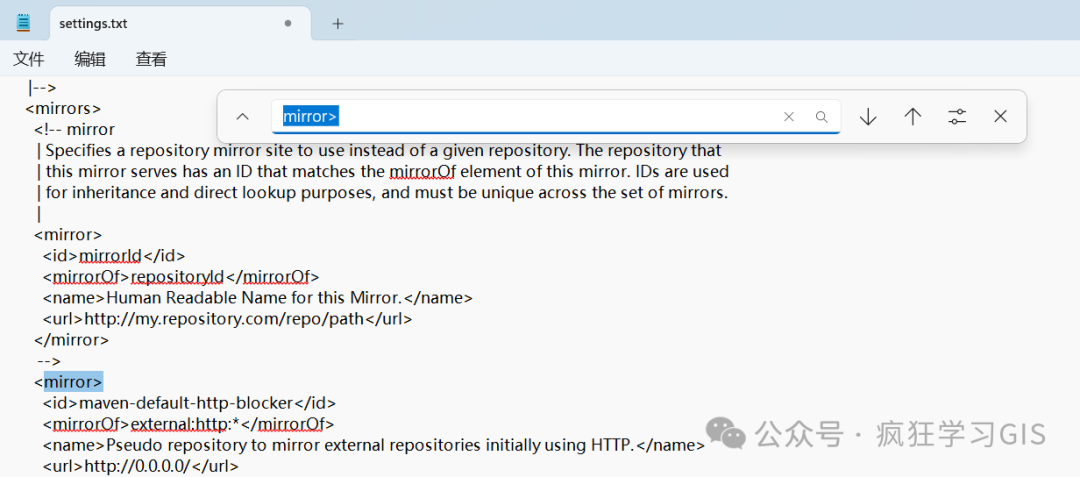Click inside the find input field
Screen dimensions: 1080x477
[523, 117]
